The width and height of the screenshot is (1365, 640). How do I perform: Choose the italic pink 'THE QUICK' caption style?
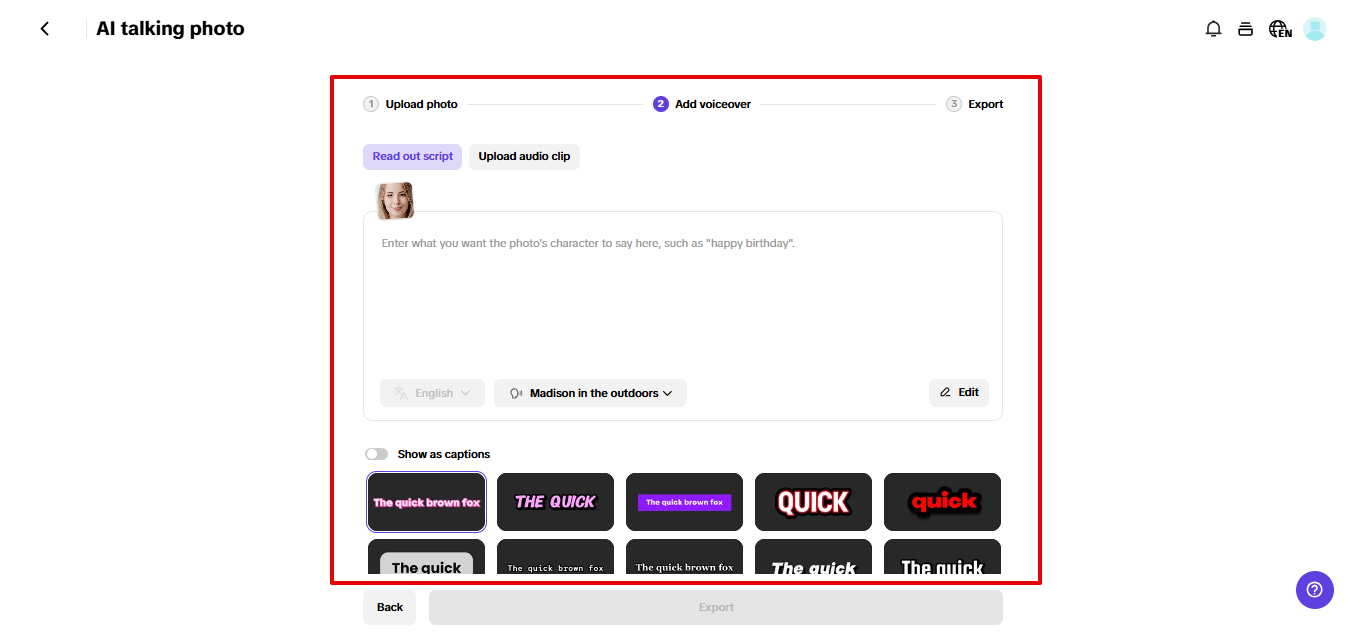tap(555, 502)
